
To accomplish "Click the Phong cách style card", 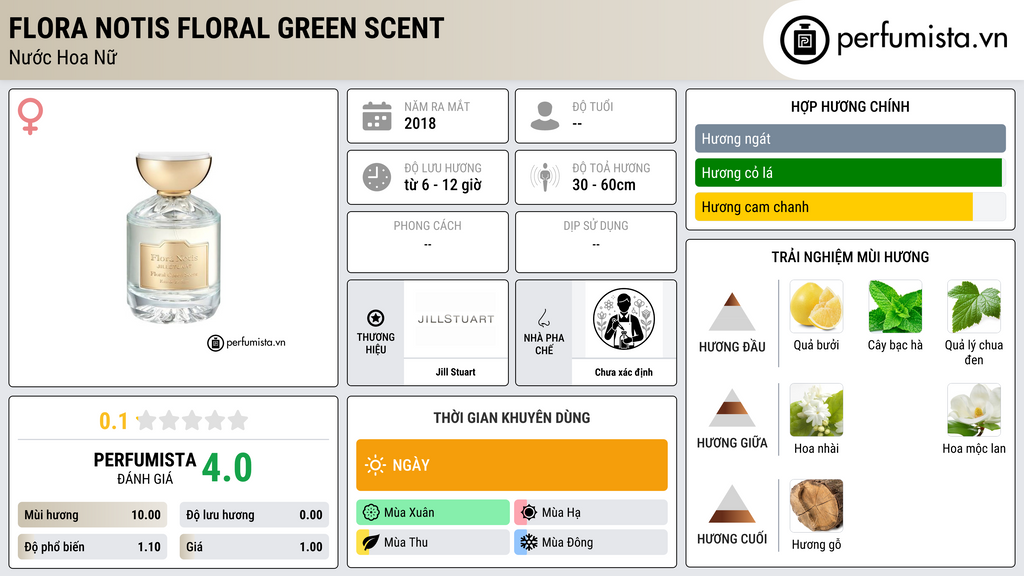I will 428,242.
